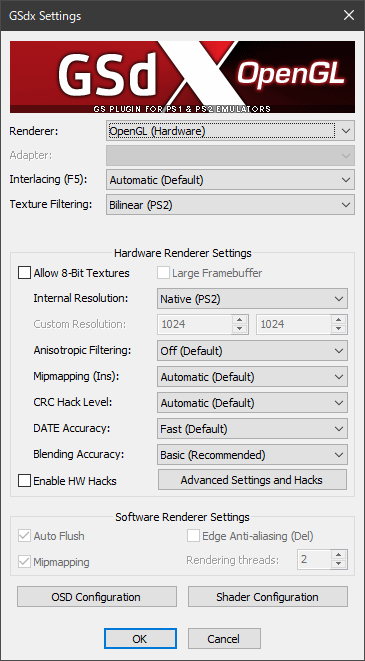Image resolution: width=365 pixels, height=661 pixels.
Task: Open Shader Configuration
Action: [268, 597]
